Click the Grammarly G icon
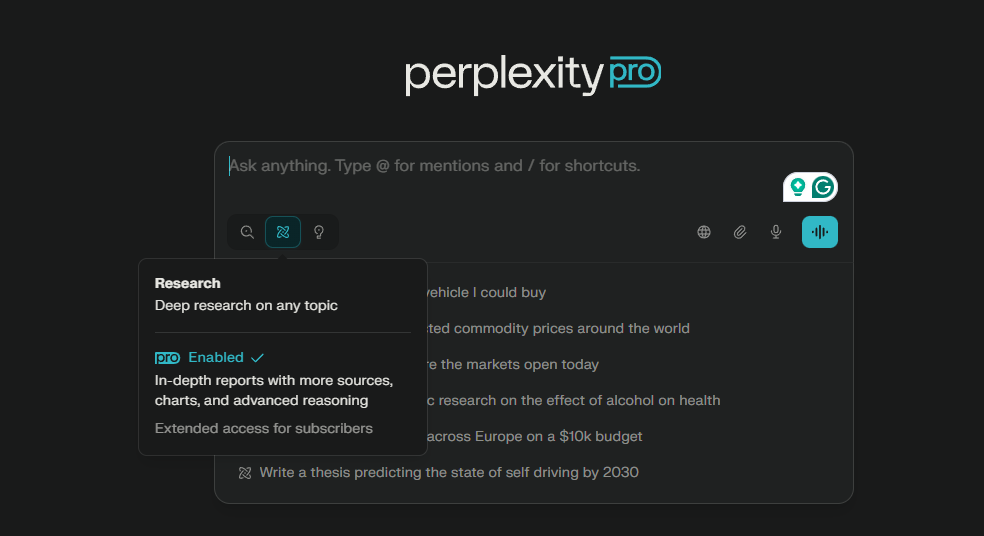This screenshot has width=984, height=536. (x=823, y=187)
